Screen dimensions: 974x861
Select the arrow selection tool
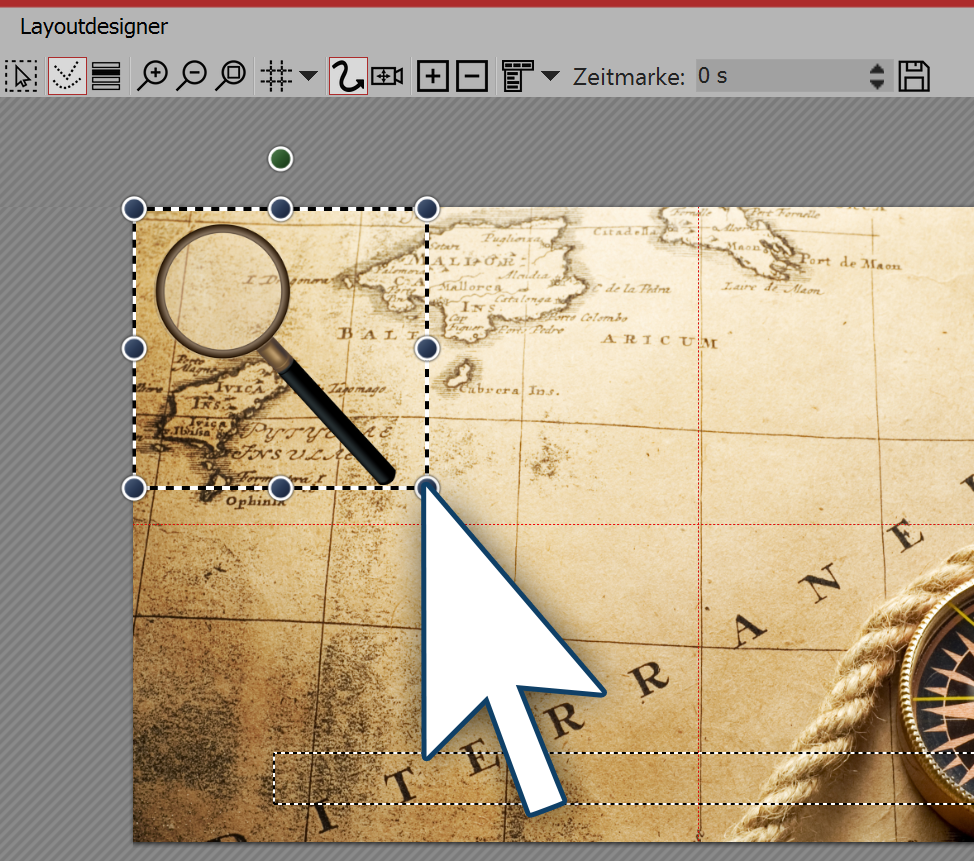click(21, 75)
